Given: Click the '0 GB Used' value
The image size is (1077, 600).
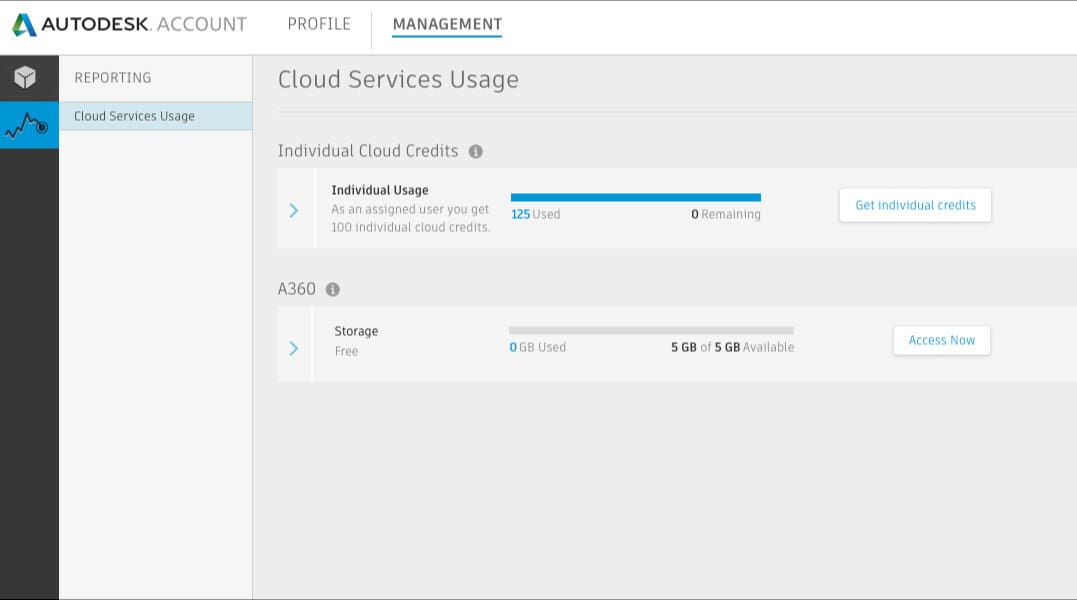Looking at the screenshot, I should 538,347.
